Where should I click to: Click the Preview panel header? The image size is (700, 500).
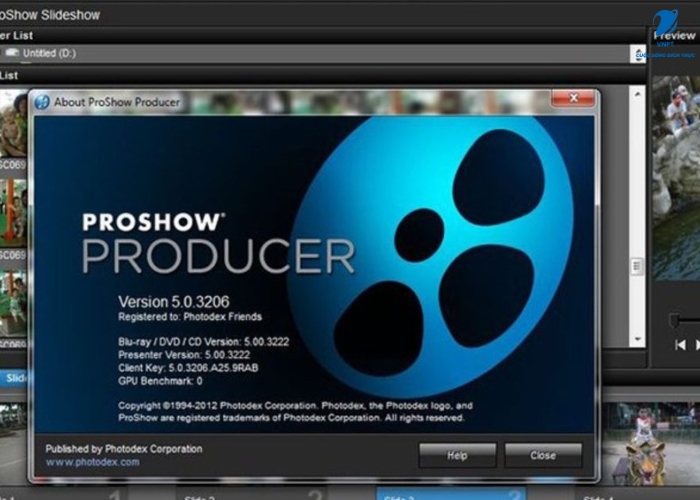pyautogui.click(x=675, y=36)
